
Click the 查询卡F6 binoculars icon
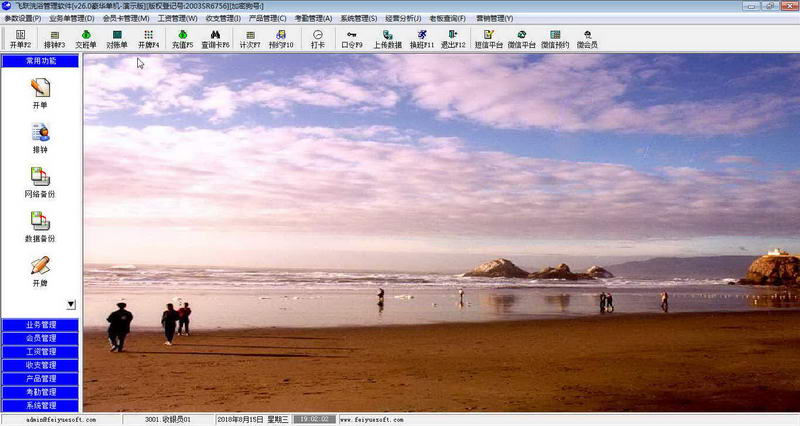(215, 39)
